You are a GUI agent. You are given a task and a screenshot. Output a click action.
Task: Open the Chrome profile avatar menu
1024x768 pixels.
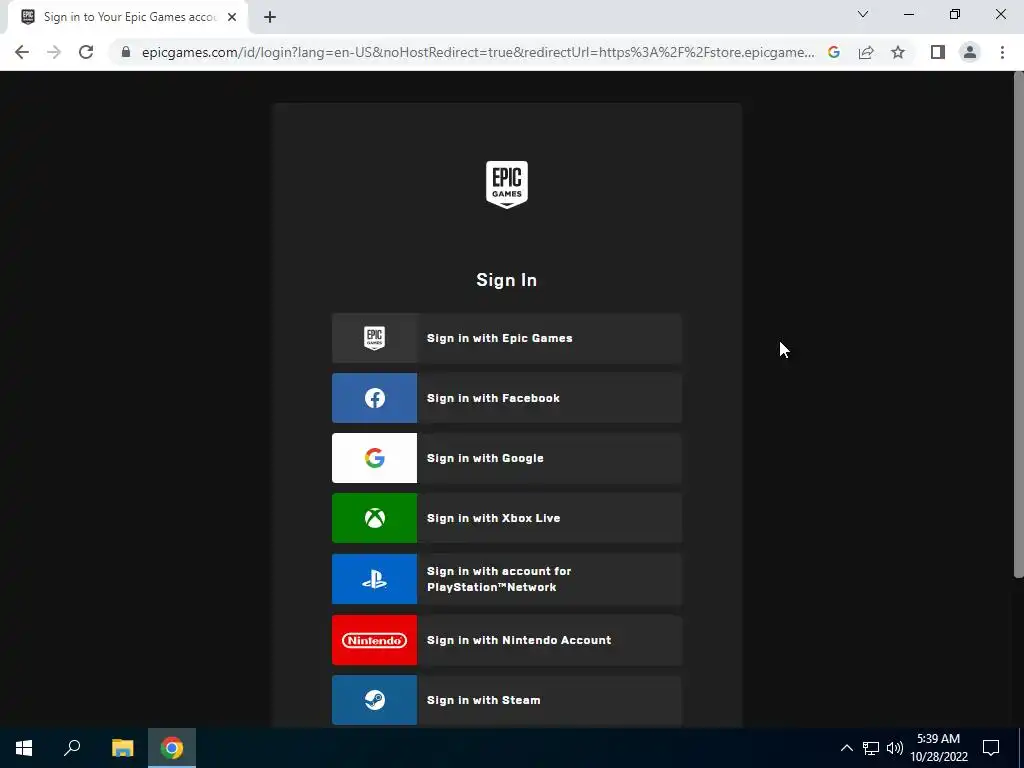(x=970, y=52)
